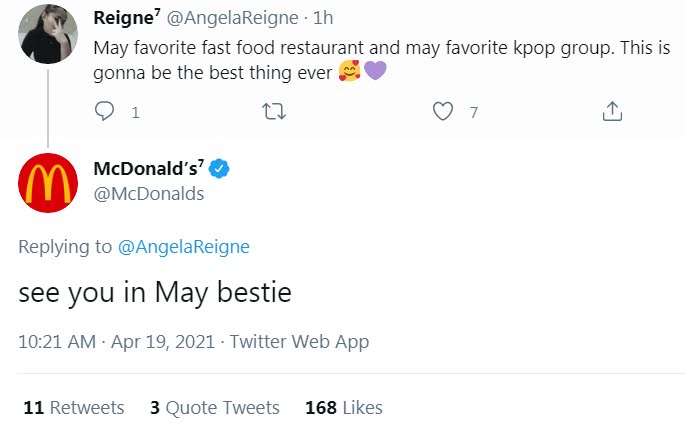Open the Reigne display name link
This screenshot has height=426, width=686.
128,18
